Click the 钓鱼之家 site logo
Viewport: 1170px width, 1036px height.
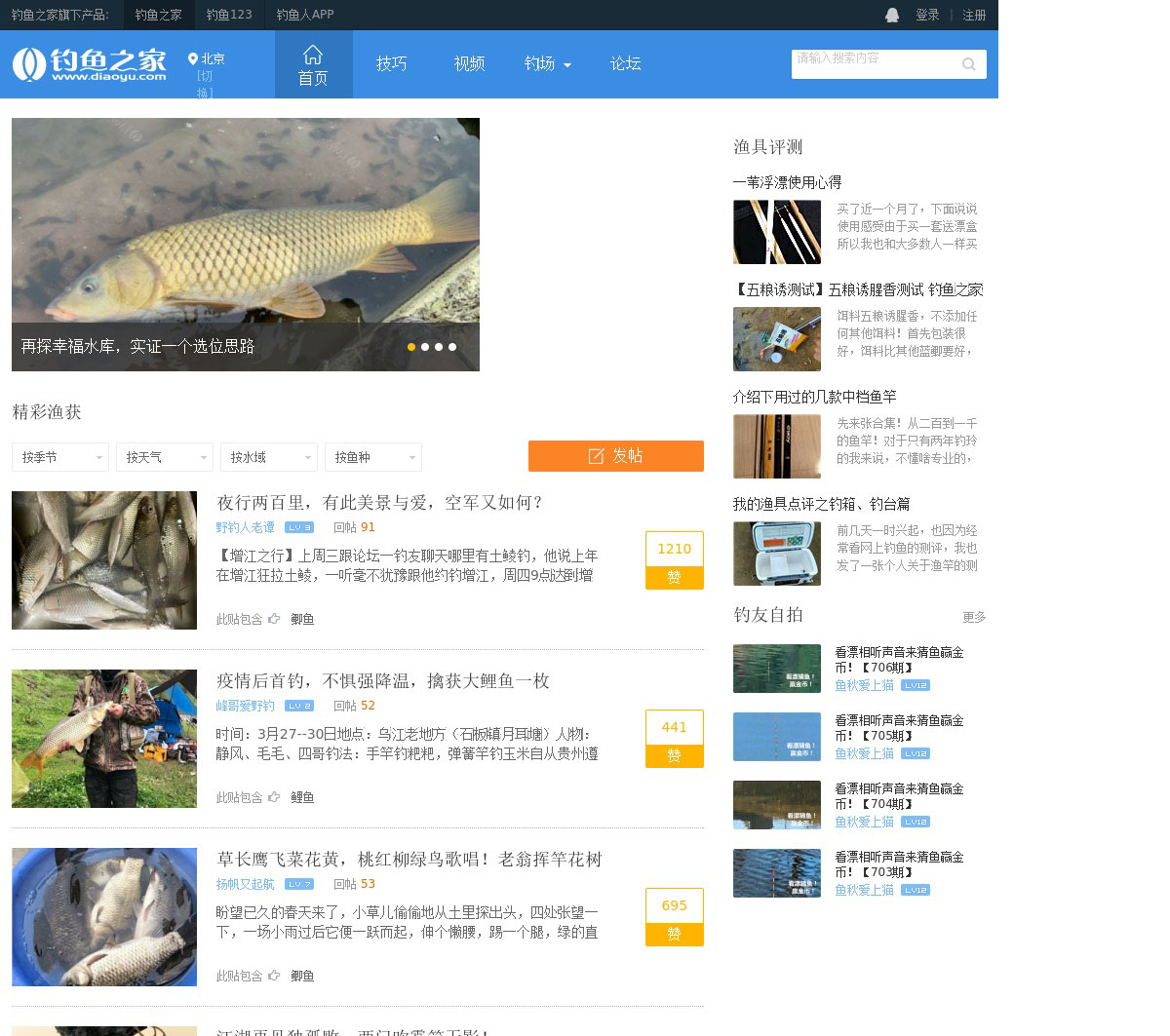tap(90, 64)
